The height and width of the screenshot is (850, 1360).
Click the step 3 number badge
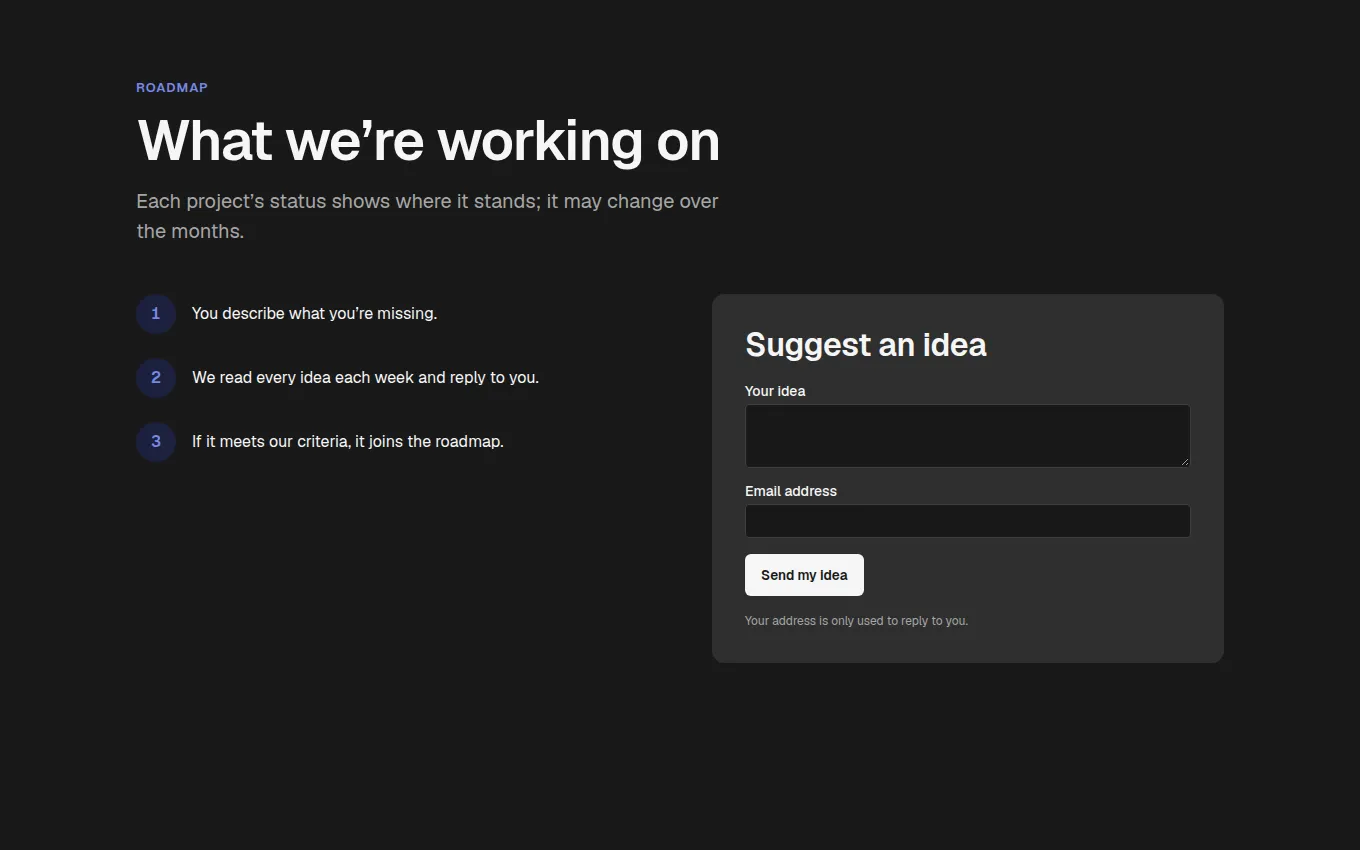click(156, 442)
